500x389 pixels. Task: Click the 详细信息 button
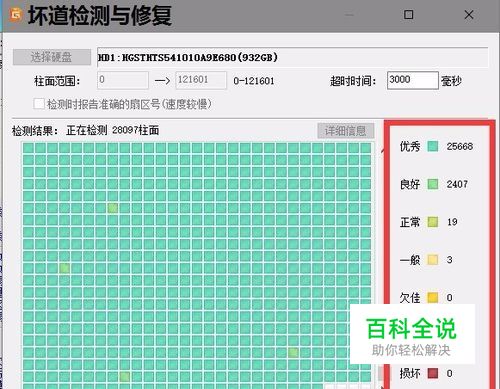pos(346,131)
